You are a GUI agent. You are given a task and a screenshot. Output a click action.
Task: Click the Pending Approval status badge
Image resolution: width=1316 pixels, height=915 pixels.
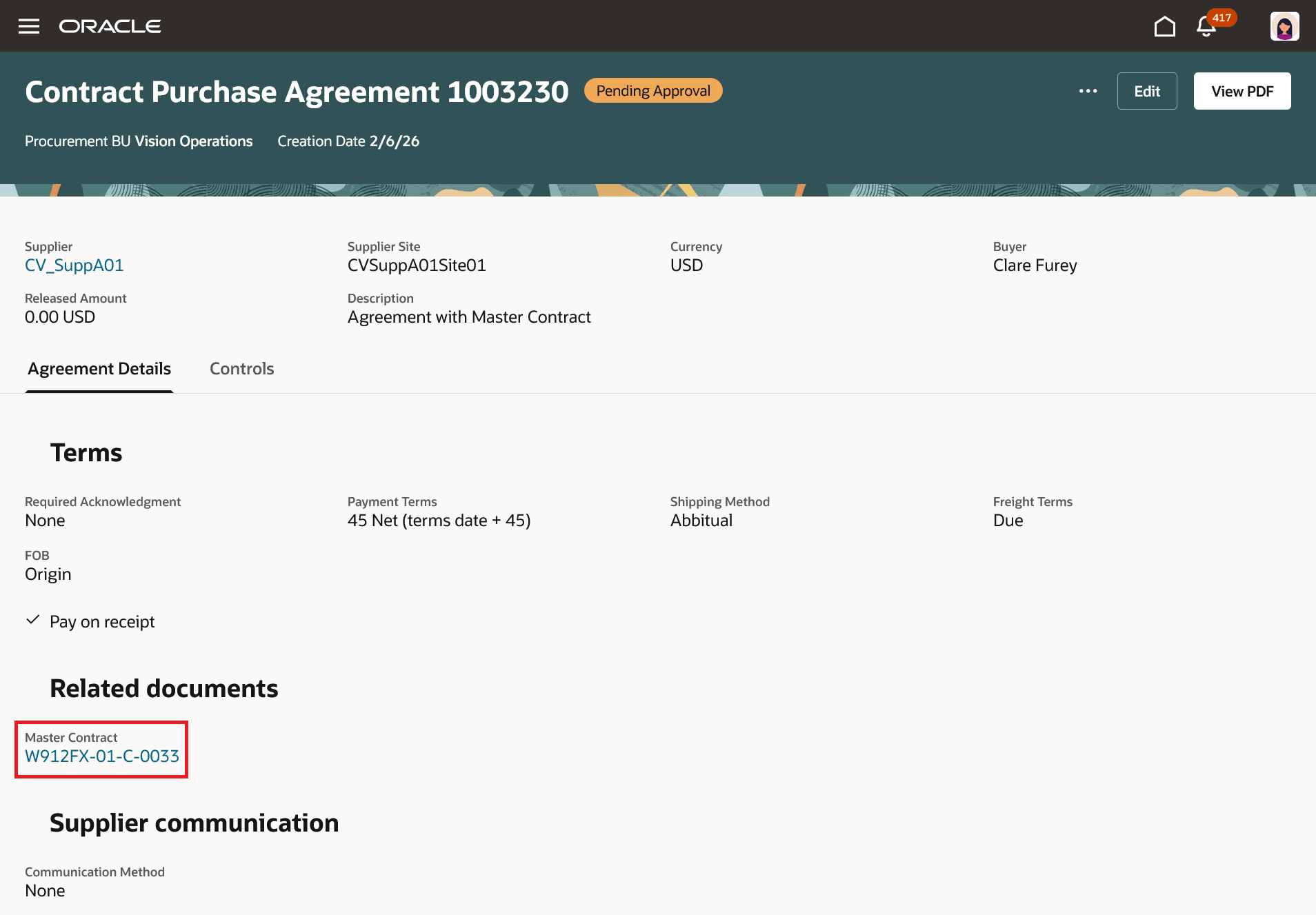652,90
